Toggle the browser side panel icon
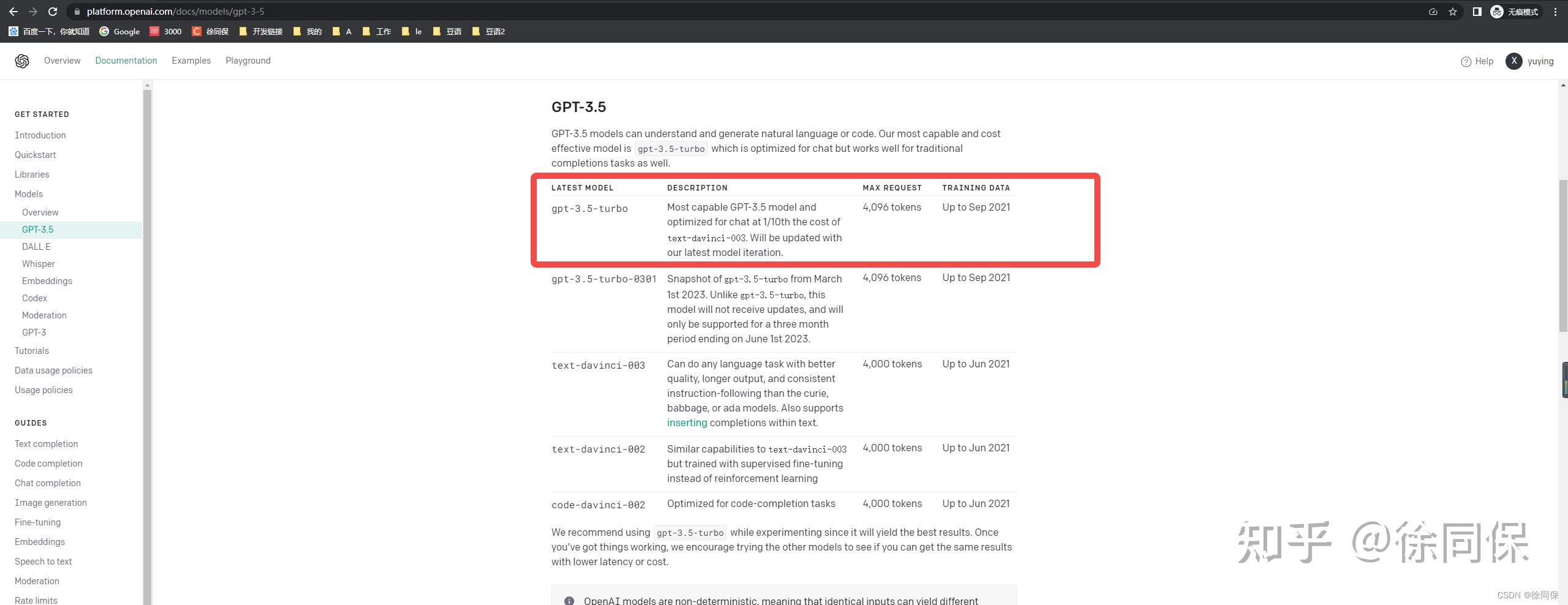 [1477, 12]
